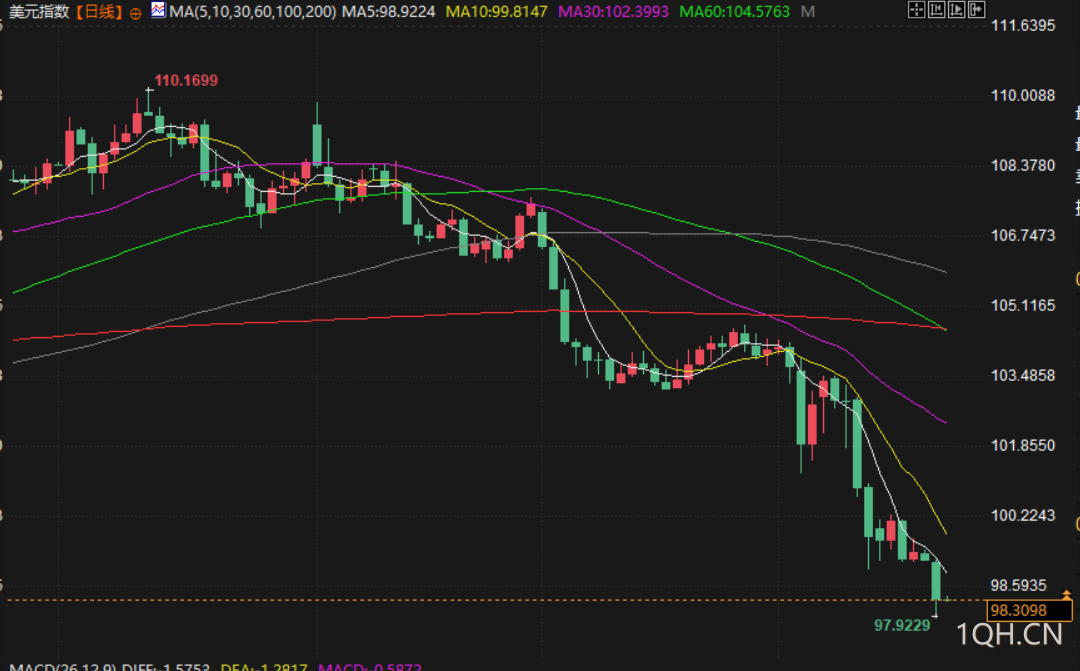Open MA(5,10,30,60,100,200) parameter settings
This screenshot has height=671, width=1080.
click(253, 12)
